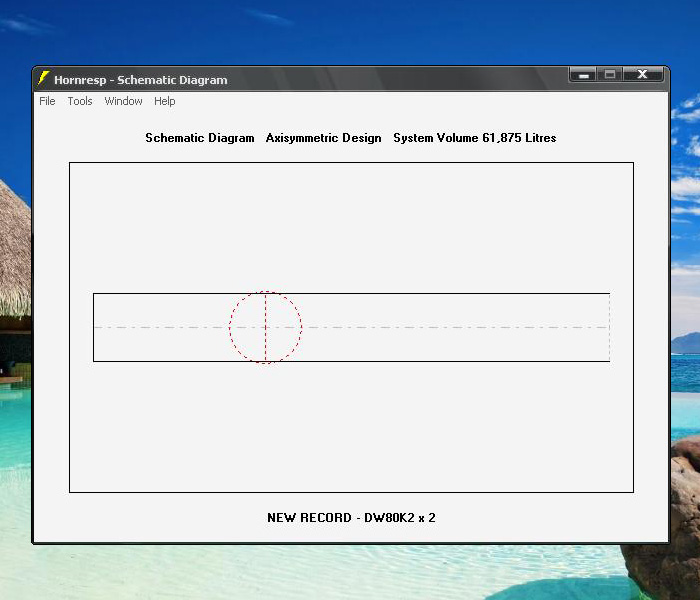Click the Hornresp lightning bolt title icon
The image size is (700, 600).
43,78
